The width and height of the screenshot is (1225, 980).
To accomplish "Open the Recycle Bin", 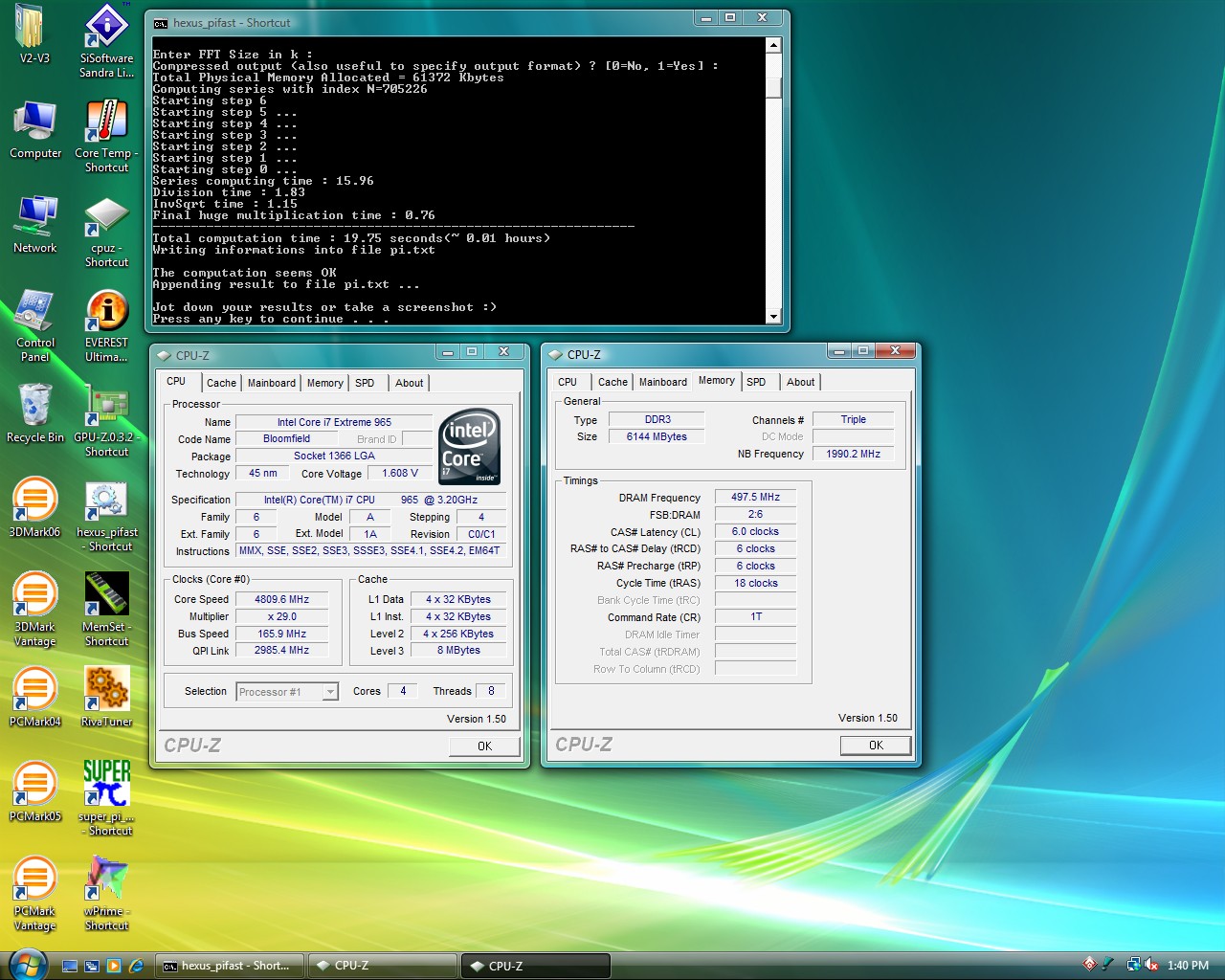I will coord(35,413).
